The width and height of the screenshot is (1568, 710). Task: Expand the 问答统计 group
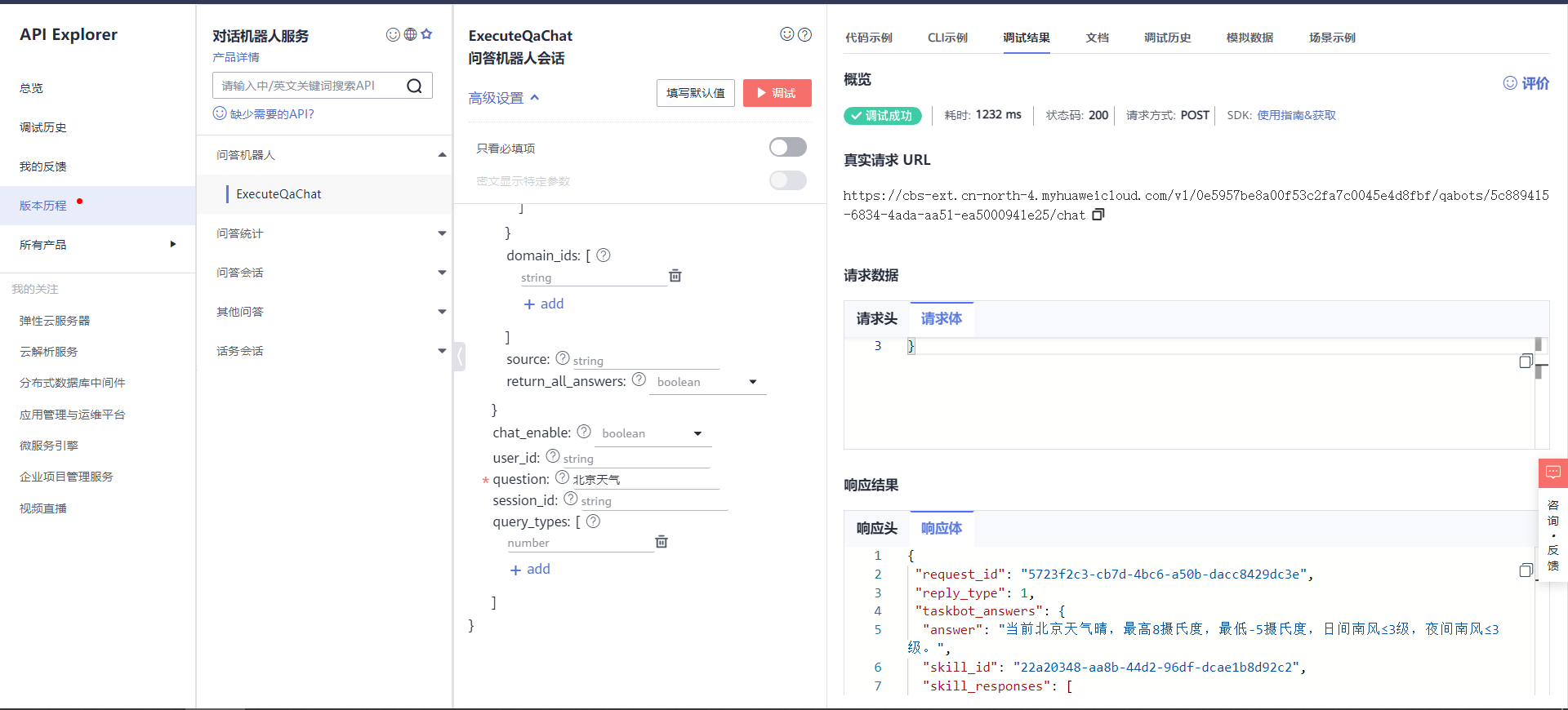442,233
